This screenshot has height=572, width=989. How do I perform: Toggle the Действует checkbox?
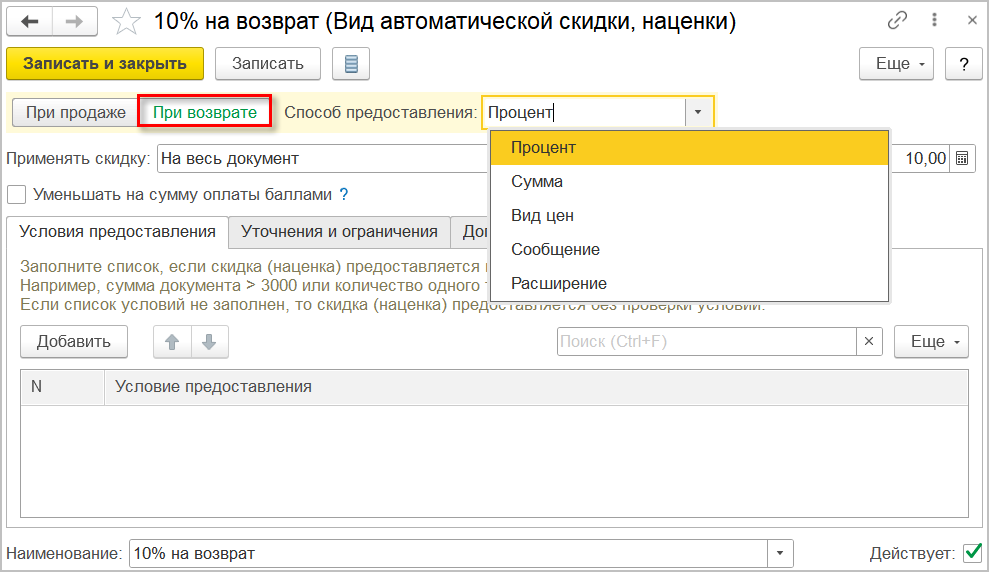(972, 552)
